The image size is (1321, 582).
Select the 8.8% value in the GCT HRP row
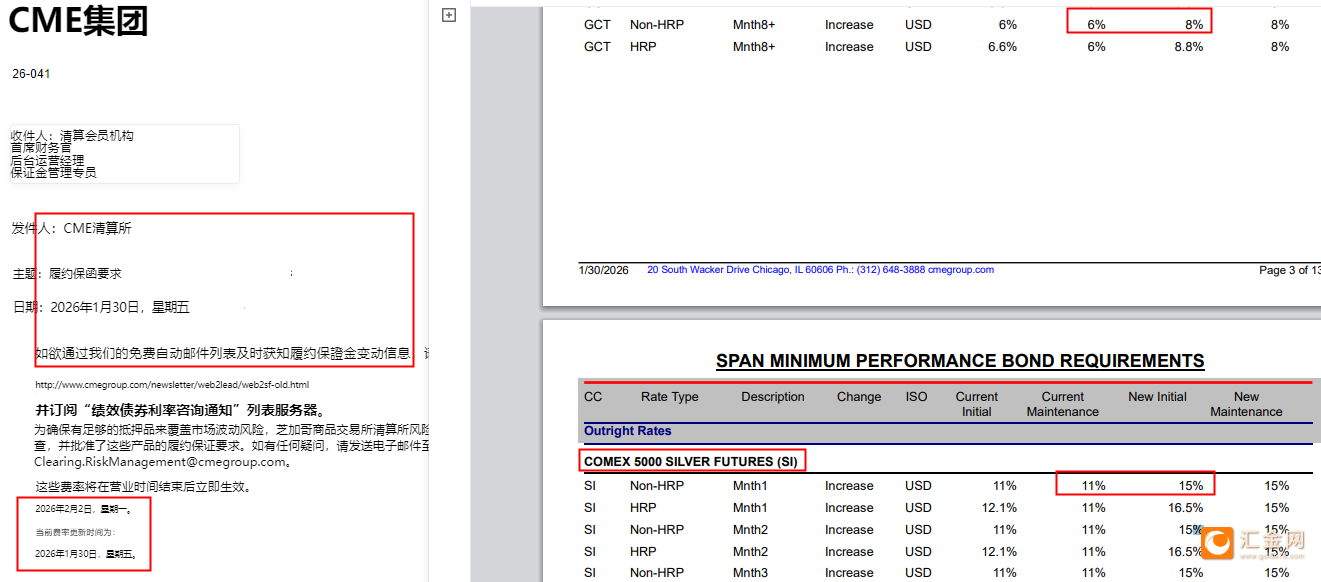click(x=1189, y=47)
